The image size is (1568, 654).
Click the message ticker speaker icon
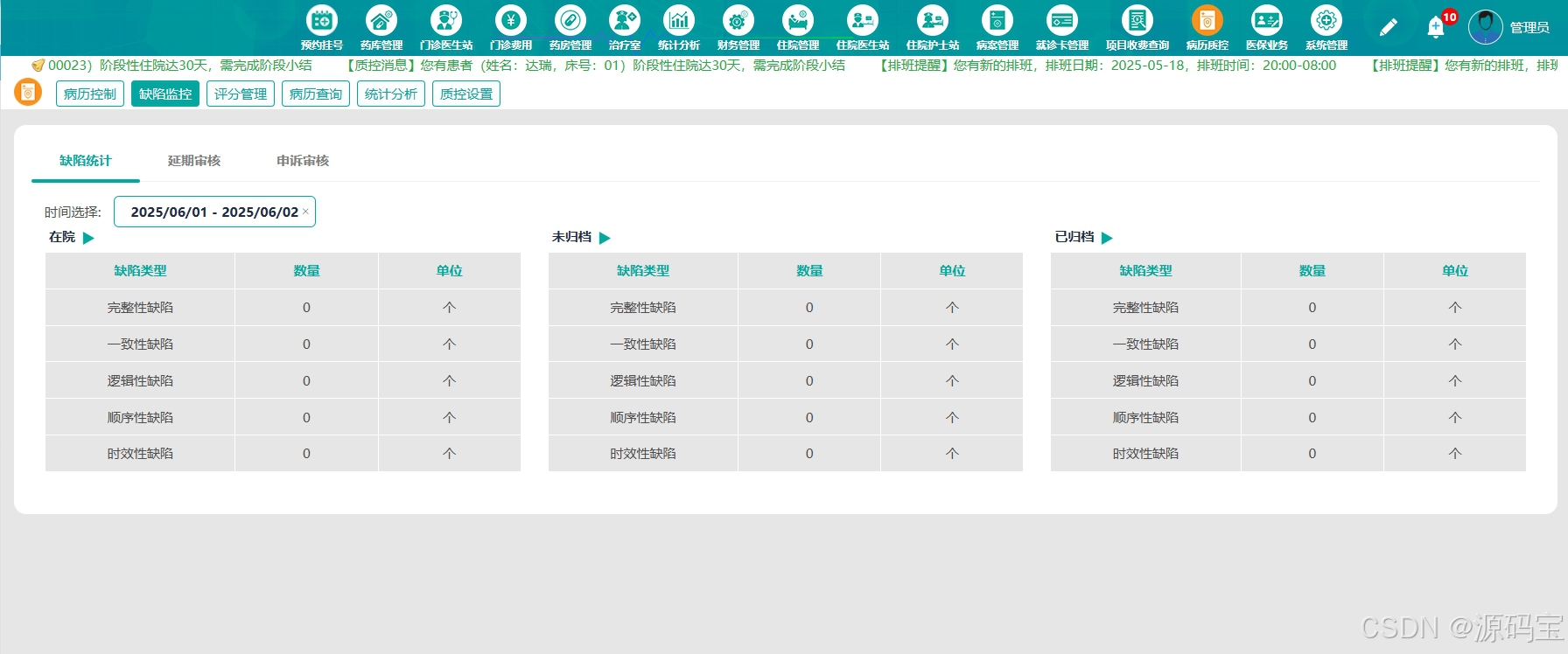point(38,66)
